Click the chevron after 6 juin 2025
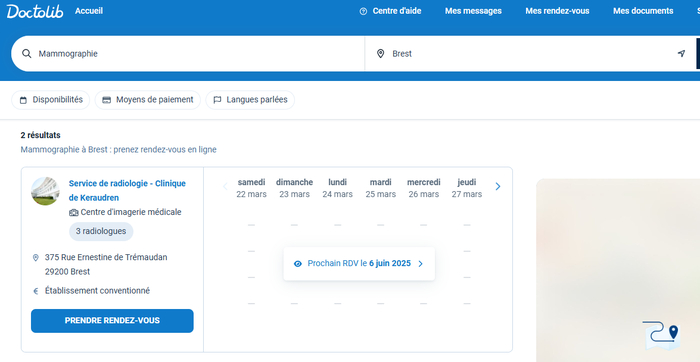The width and height of the screenshot is (700, 362). click(420, 264)
